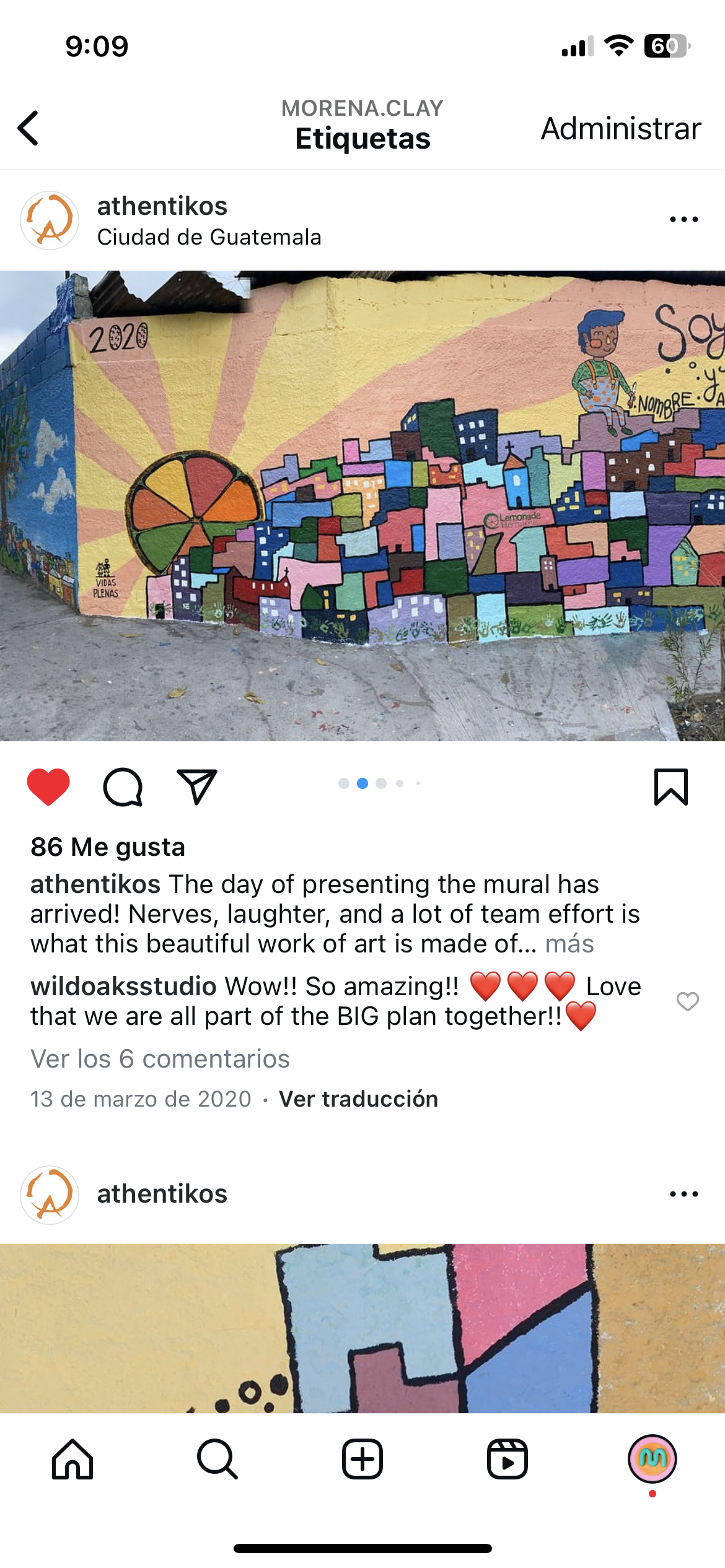725x1568 pixels.
Task: Open profile avatar in bottom bar
Action: (x=652, y=1459)
